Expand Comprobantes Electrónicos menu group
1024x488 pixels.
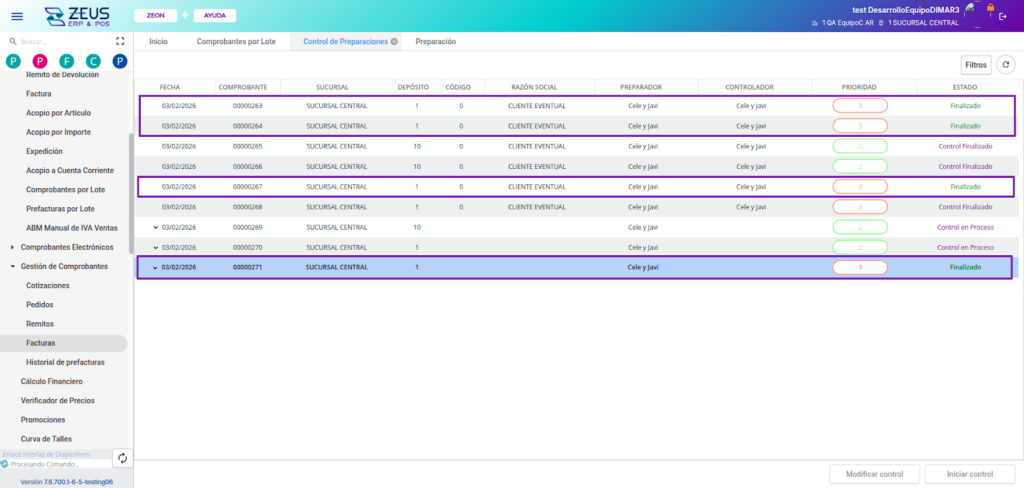point(12,247)
